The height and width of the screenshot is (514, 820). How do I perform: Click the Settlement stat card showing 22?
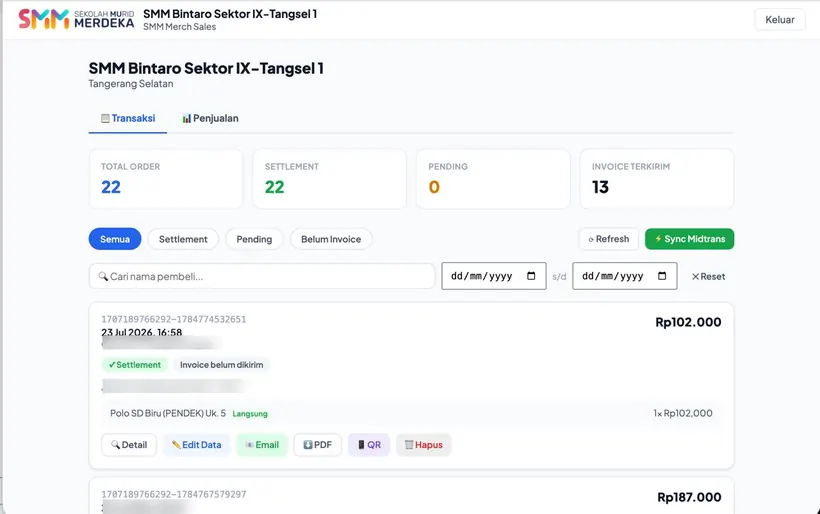click(x=329, y=179)
